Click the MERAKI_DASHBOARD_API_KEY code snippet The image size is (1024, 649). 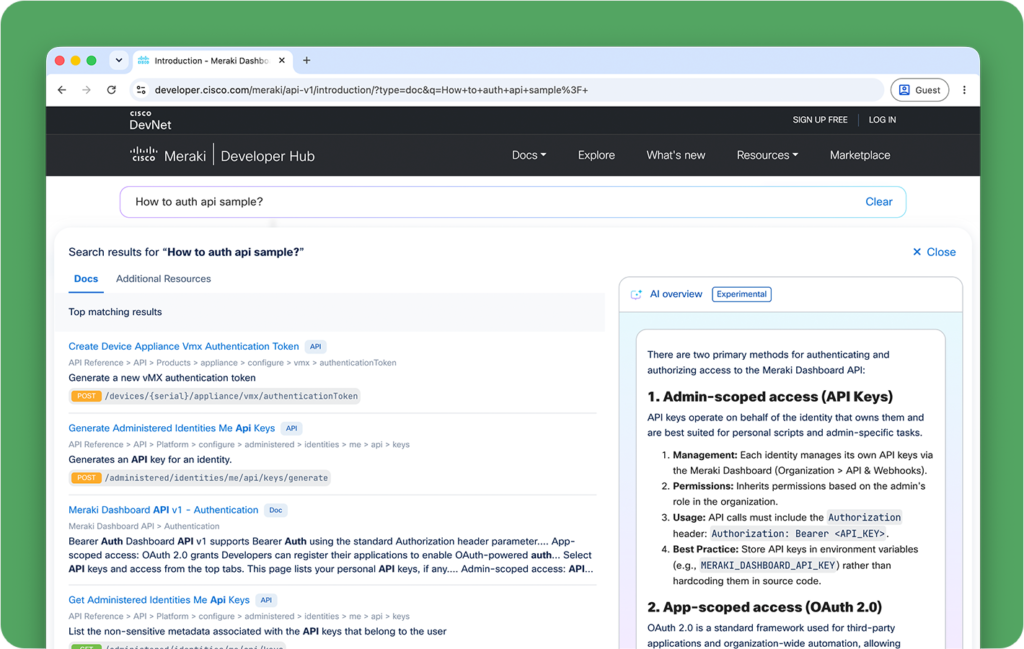tap(767, 565)
